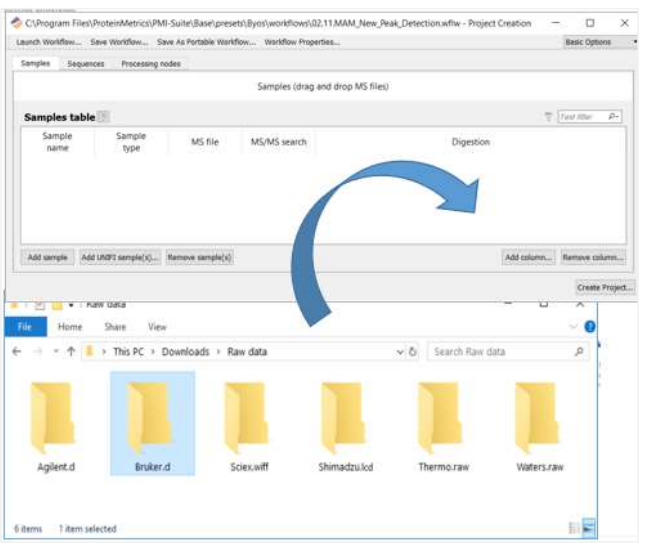Click the magnifier icon in Text filter box
This screenshot has width=653, height=546.
[612, 117]
